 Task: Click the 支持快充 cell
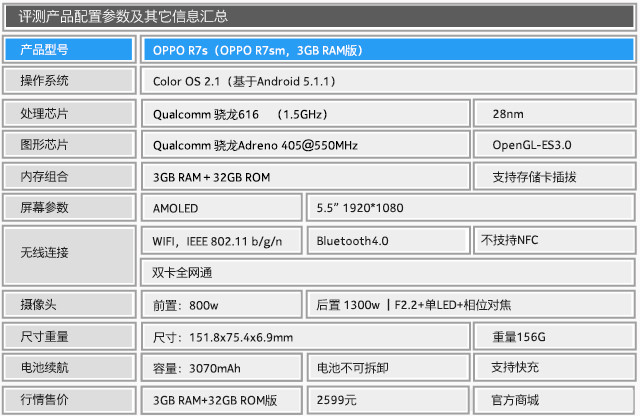[554, 367]
